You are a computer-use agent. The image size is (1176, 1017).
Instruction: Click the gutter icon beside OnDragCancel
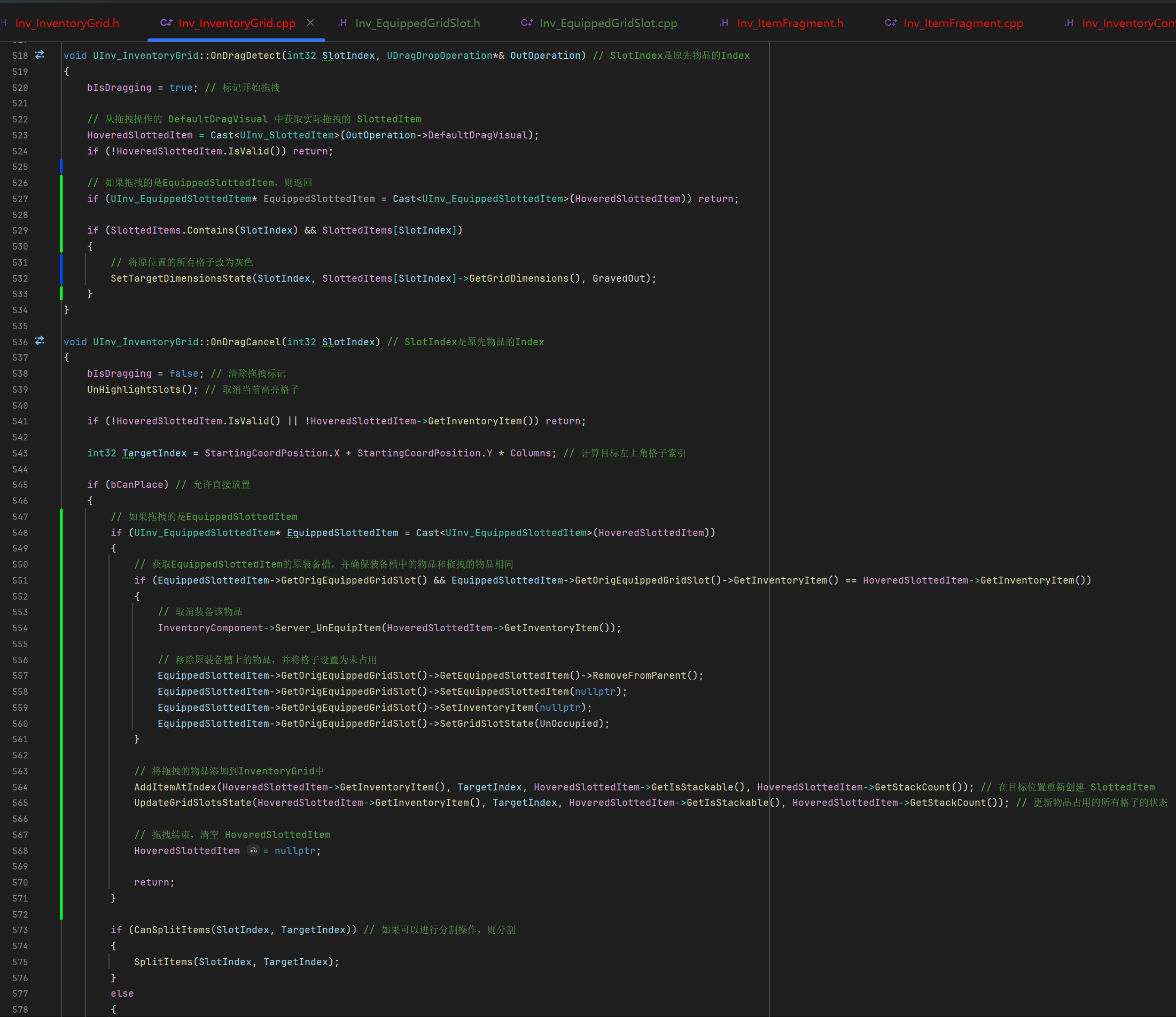click(40, 341)
